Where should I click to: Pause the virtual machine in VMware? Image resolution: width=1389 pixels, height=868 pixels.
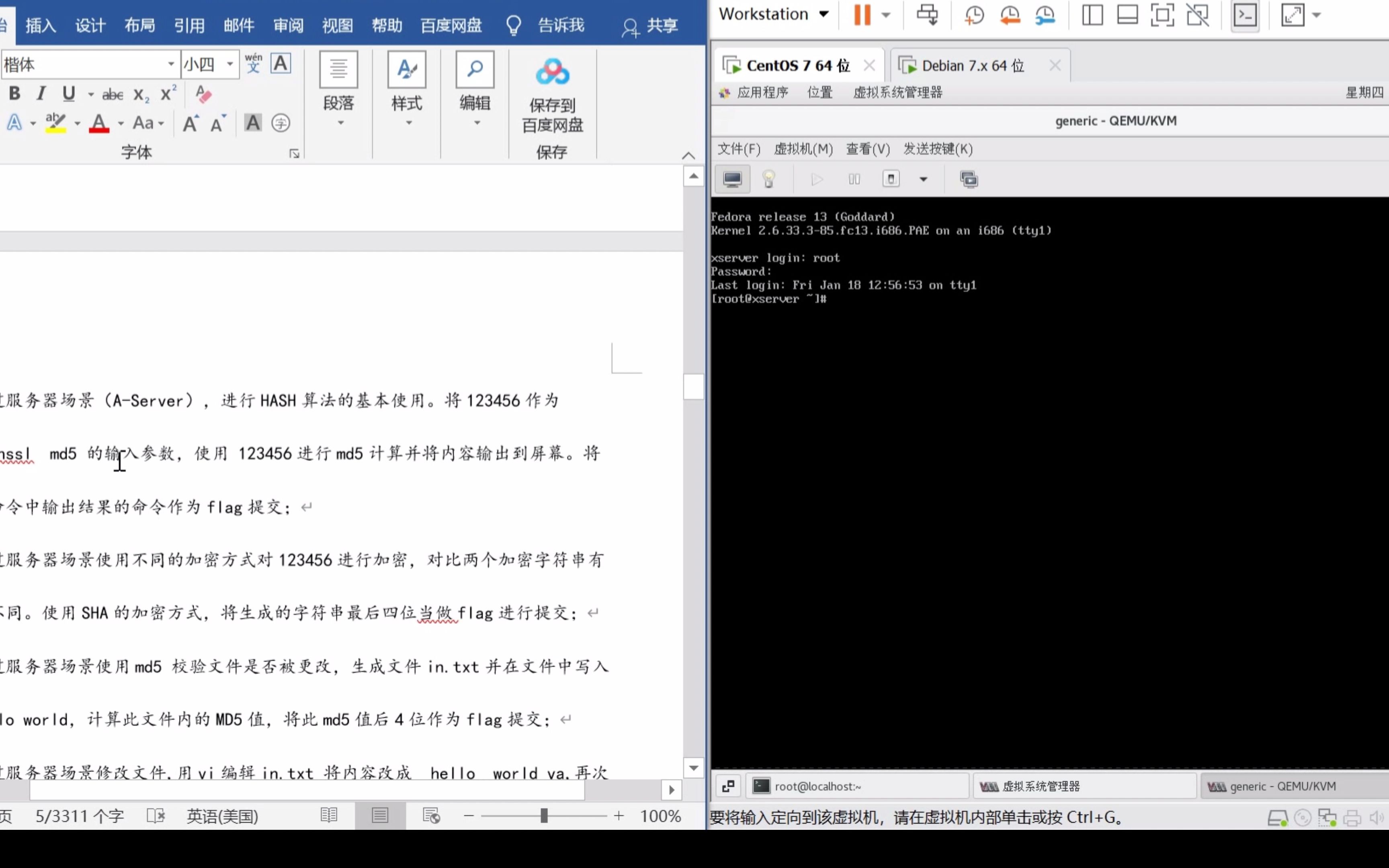coord(862,15)
